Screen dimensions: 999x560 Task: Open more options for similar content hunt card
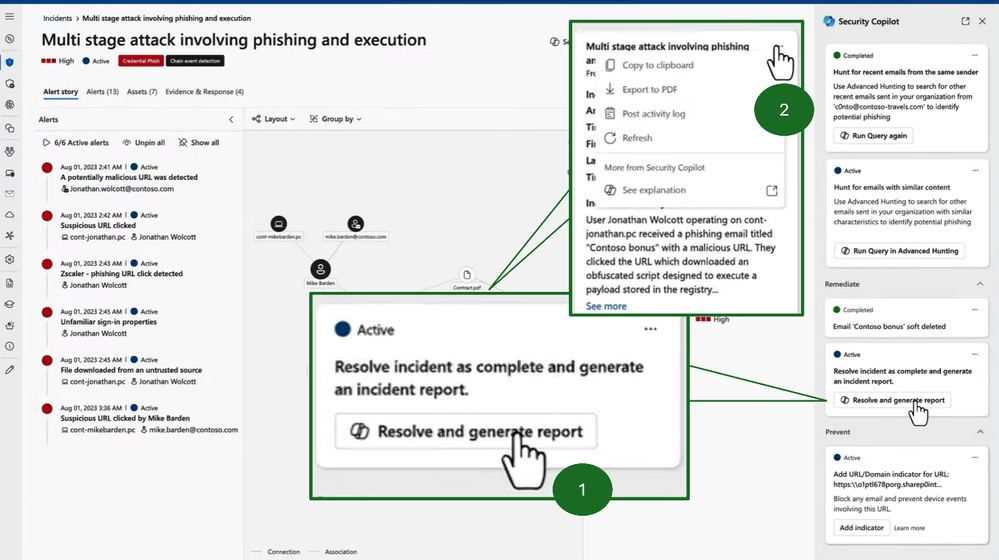[x=975, y=171]
